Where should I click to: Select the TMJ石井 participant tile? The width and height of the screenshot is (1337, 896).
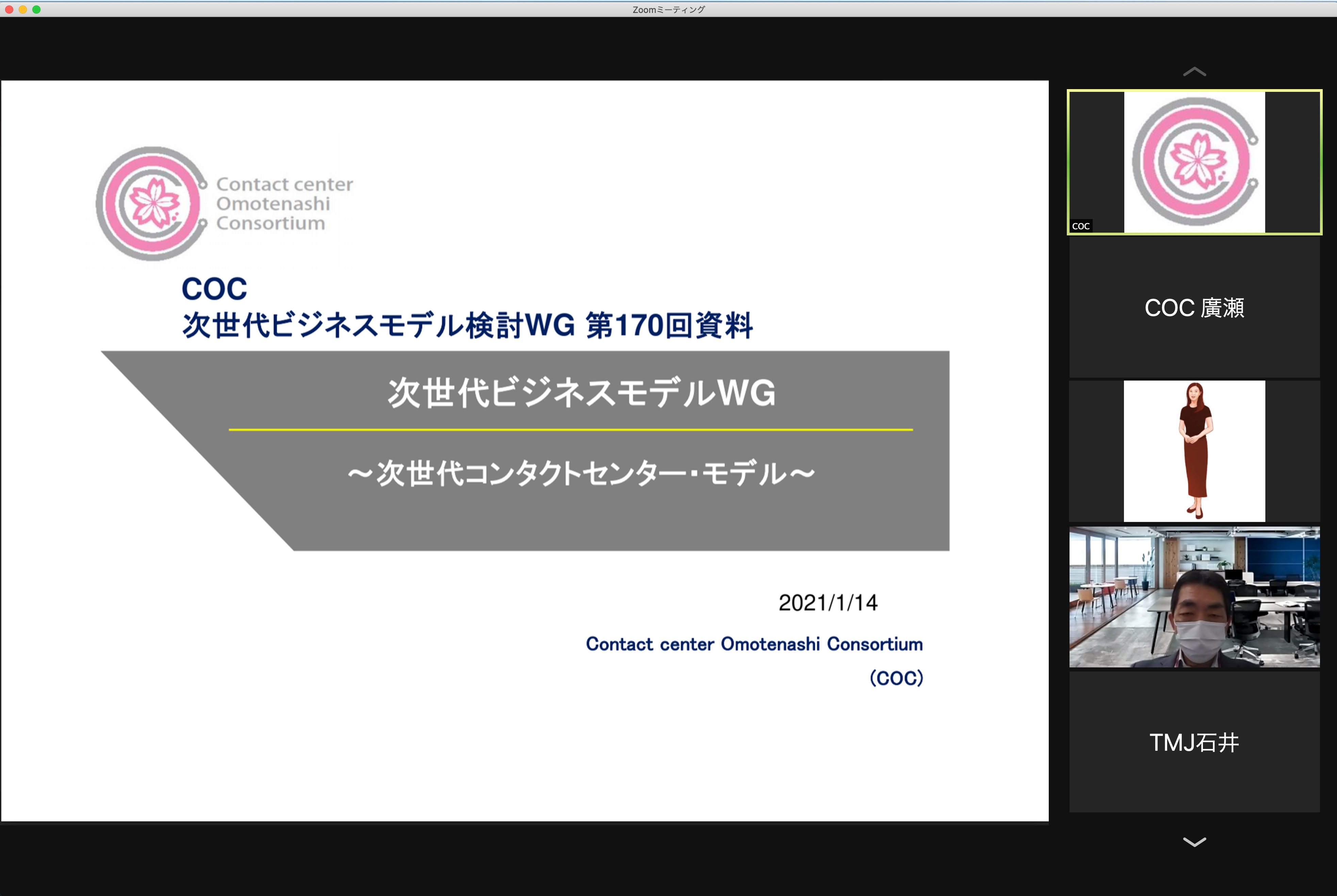1195,742
